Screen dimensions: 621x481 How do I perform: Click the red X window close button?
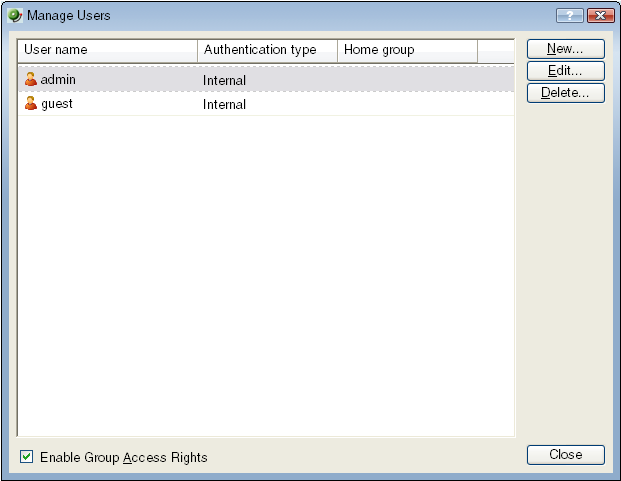click(601, 16)
